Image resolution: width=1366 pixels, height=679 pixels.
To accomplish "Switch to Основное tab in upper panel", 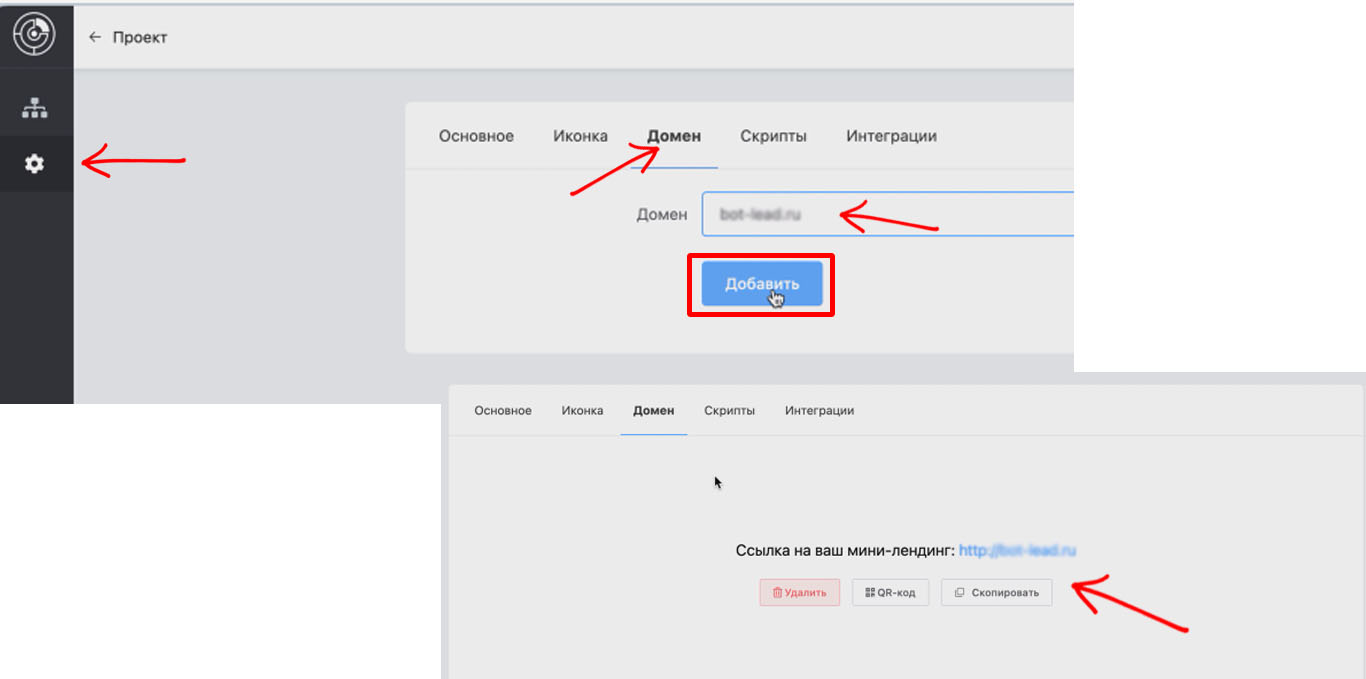I will pyautogui.click(x=476, y=136).
